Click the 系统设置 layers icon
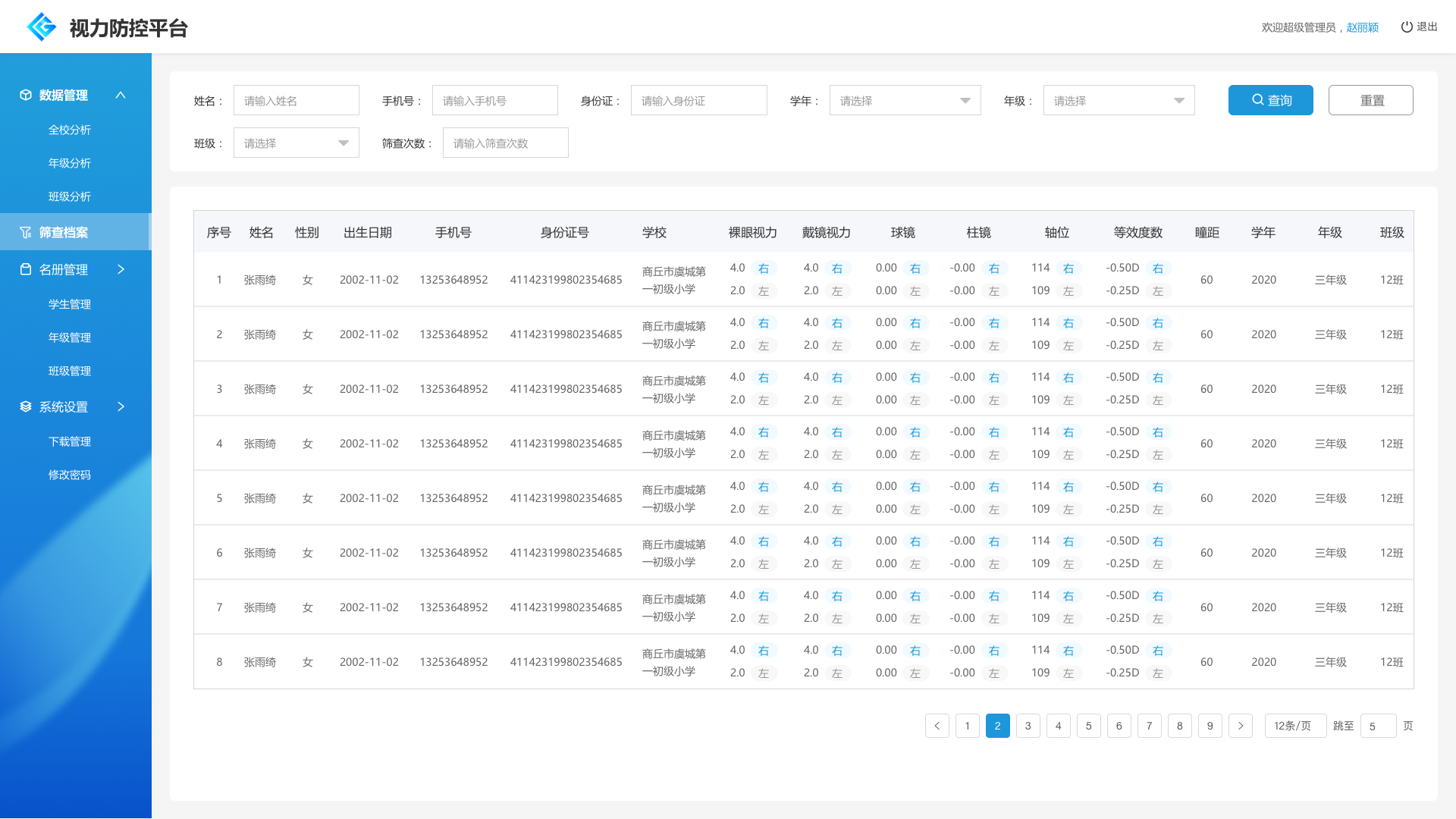The height and width of the screenshot is (819, 1456). [26, 406]
